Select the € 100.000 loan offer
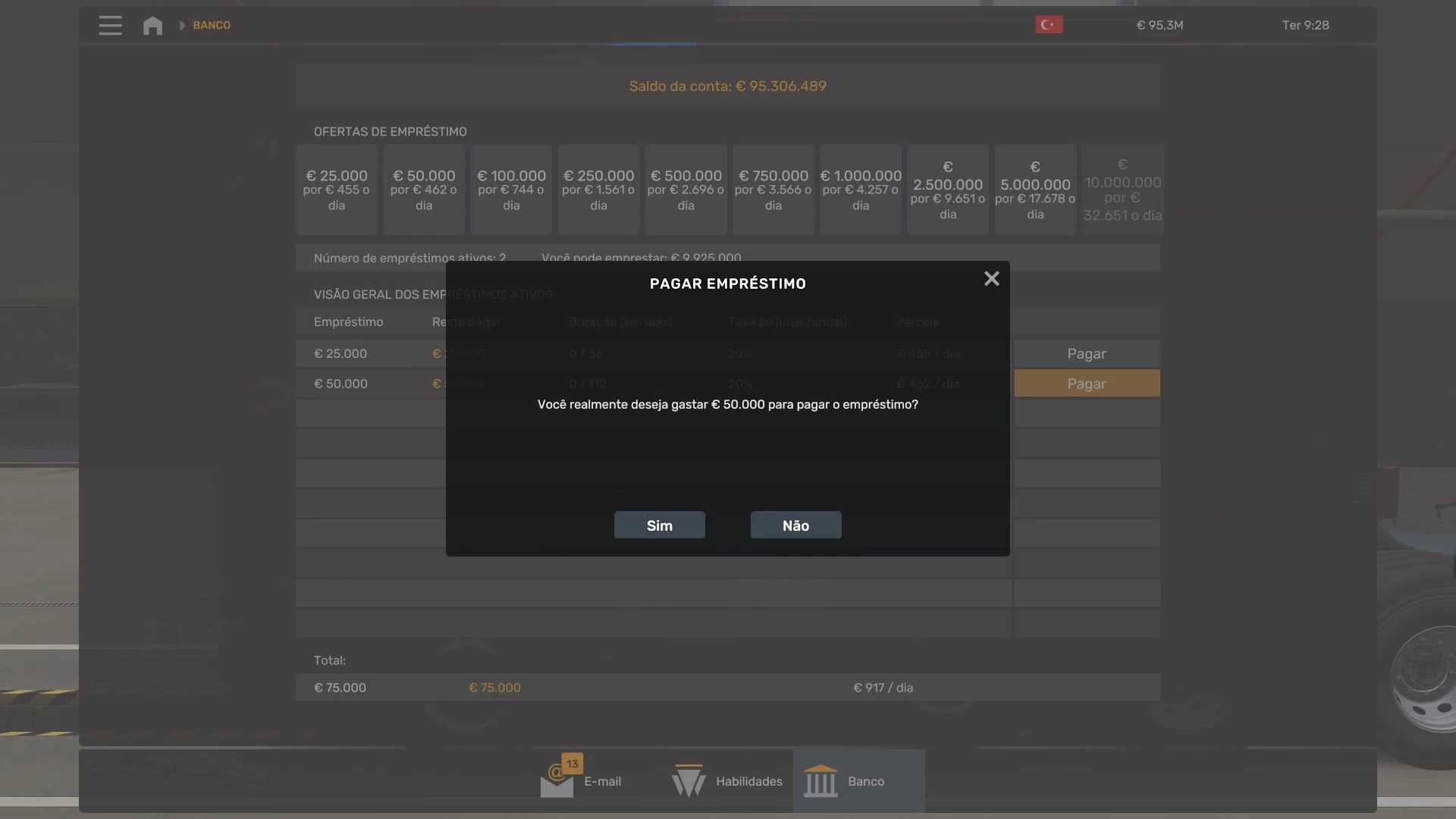The image size is (1456, 819). tap(511, 190)
